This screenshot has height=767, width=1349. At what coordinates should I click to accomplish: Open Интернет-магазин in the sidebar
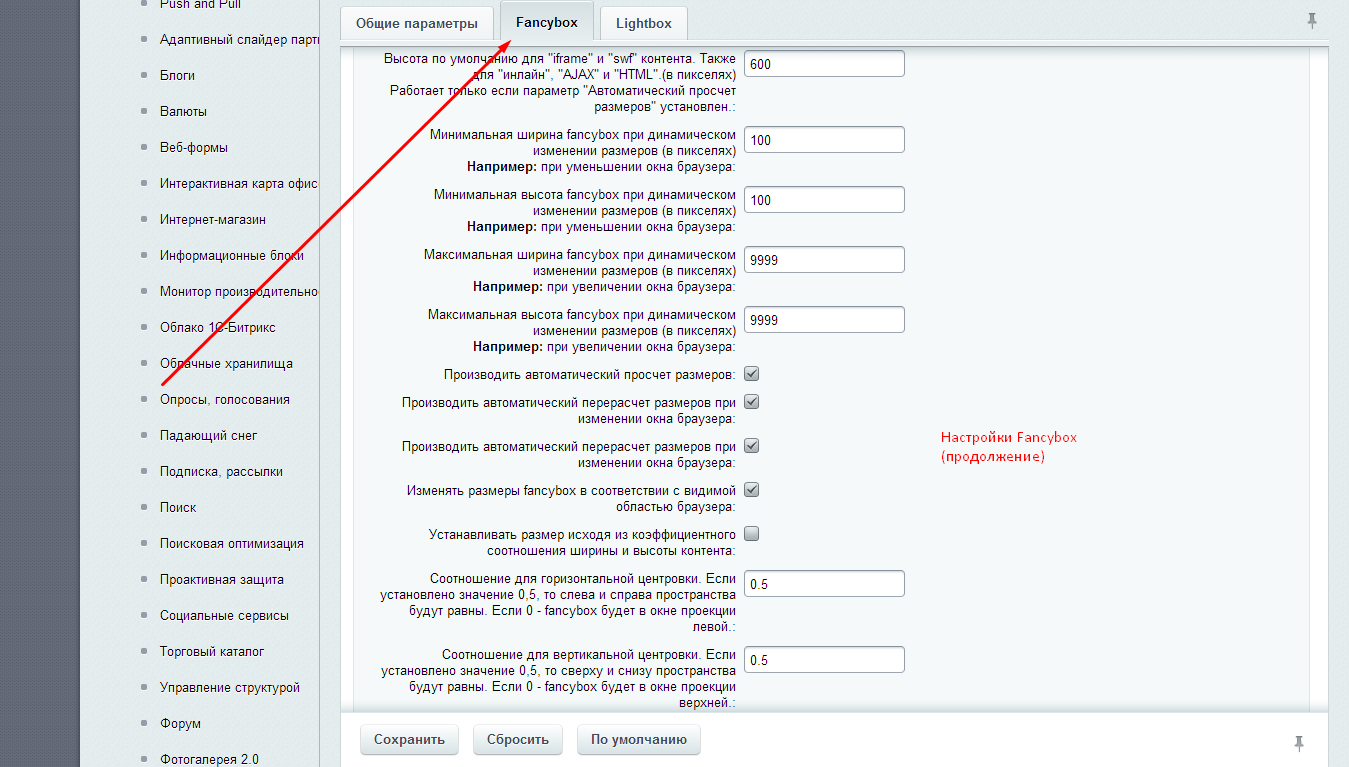coord(213,219)
